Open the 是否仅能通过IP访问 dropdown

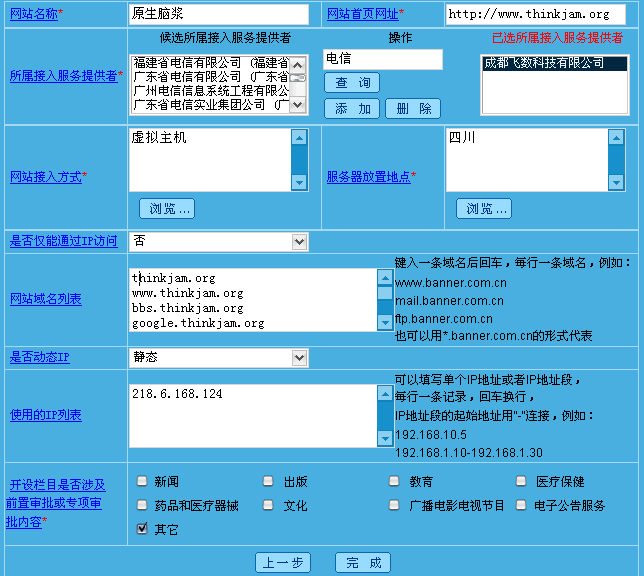click(219, 241)
